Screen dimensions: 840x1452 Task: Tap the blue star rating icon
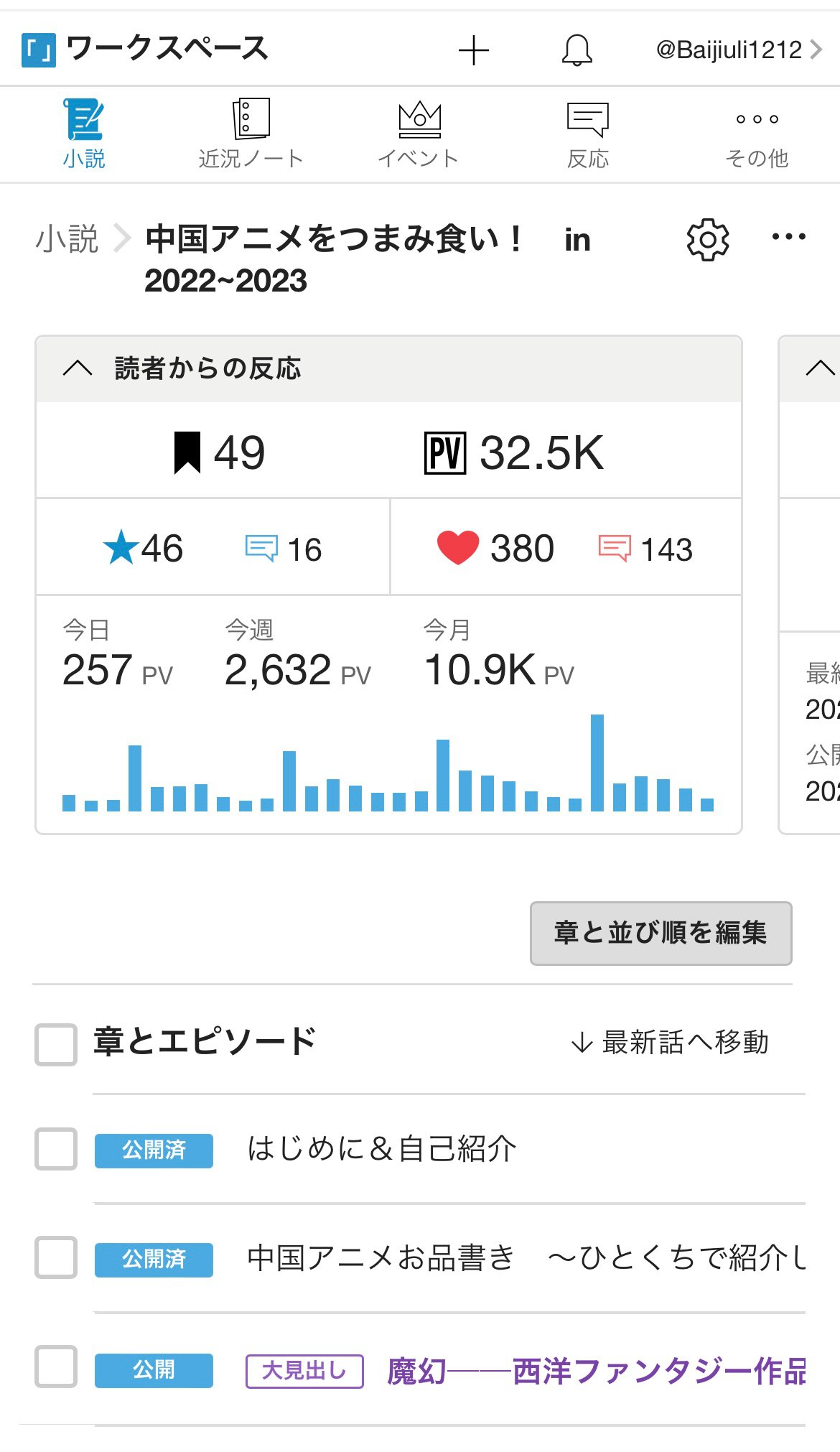click(121, 548)
